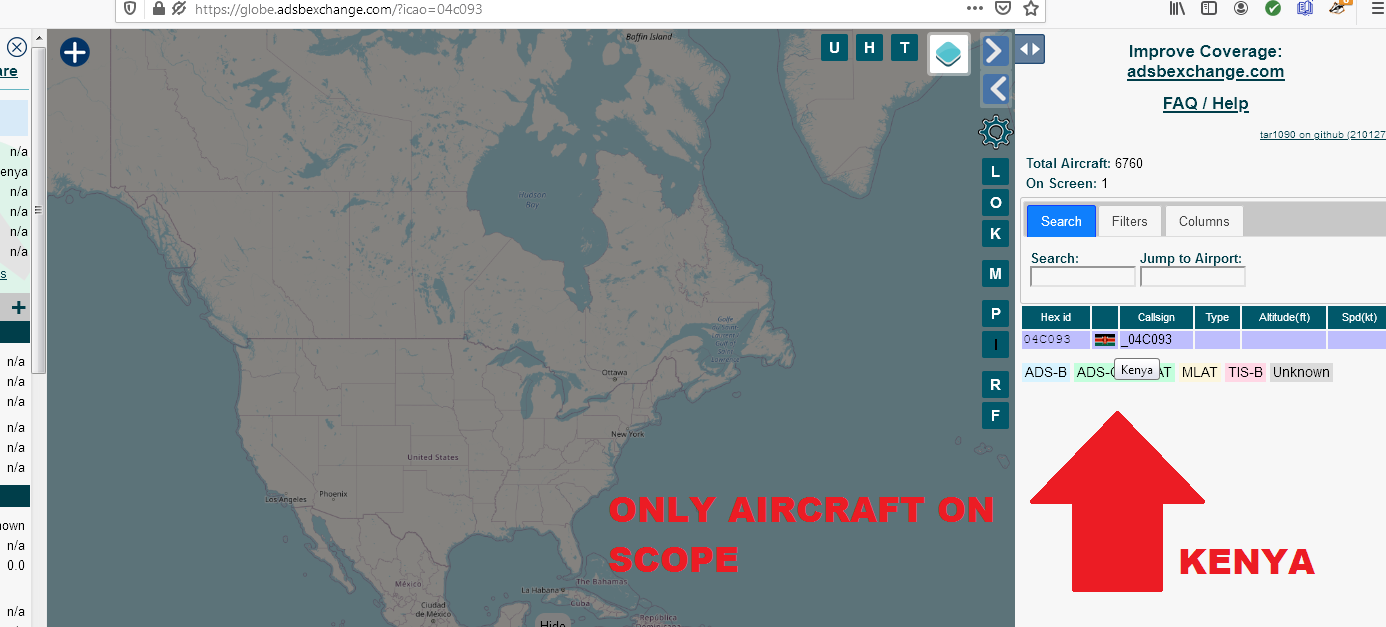Click the right-pointing chevron sidebar button
The image size is (1386, 627).
(x=995, y=50)
